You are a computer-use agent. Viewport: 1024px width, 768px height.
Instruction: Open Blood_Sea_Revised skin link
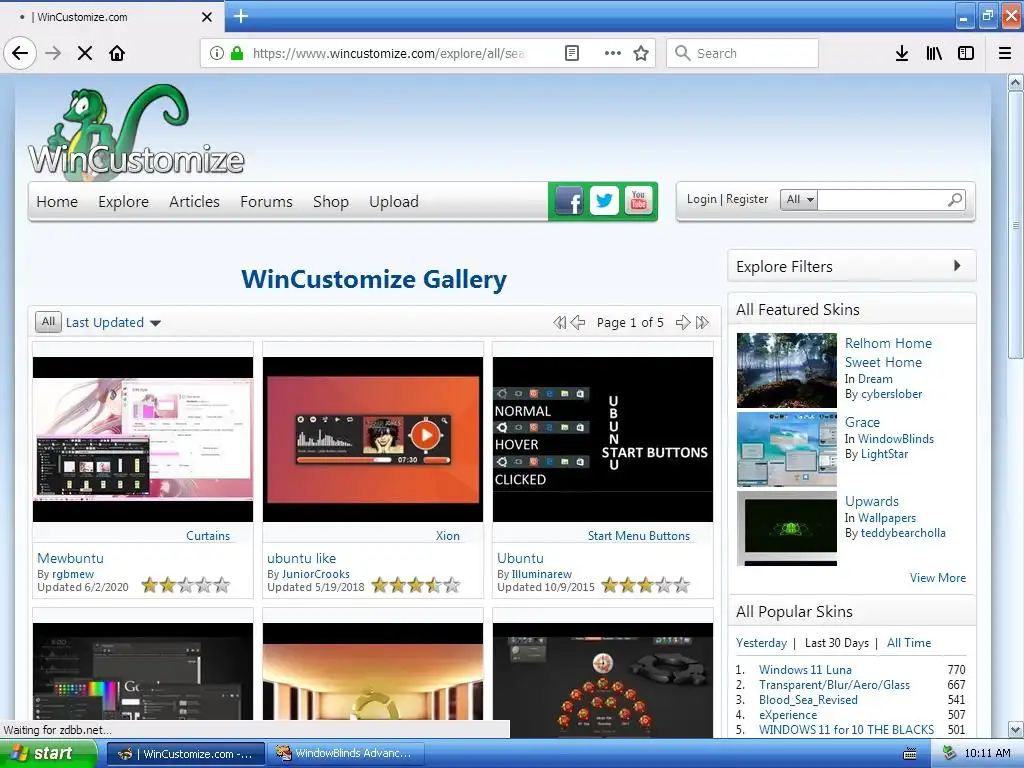(808, 699)
